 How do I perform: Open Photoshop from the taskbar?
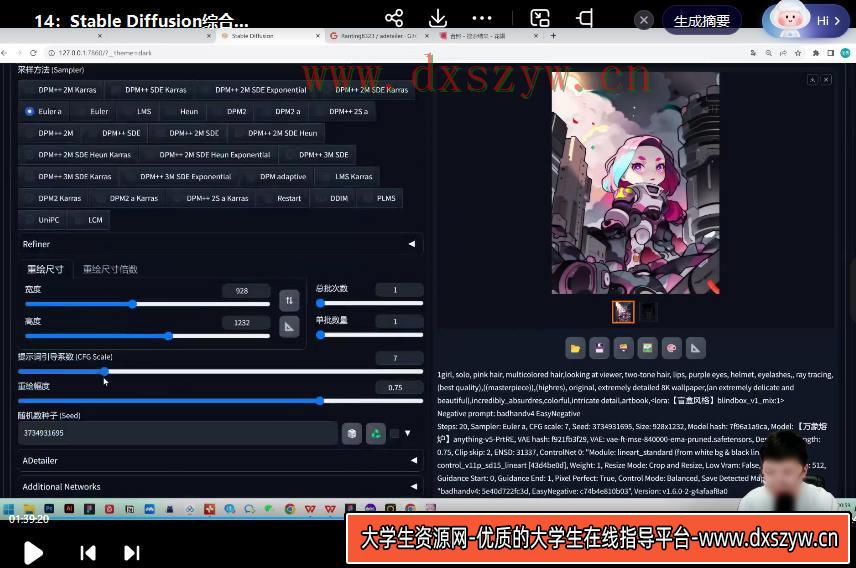[49, 508]
